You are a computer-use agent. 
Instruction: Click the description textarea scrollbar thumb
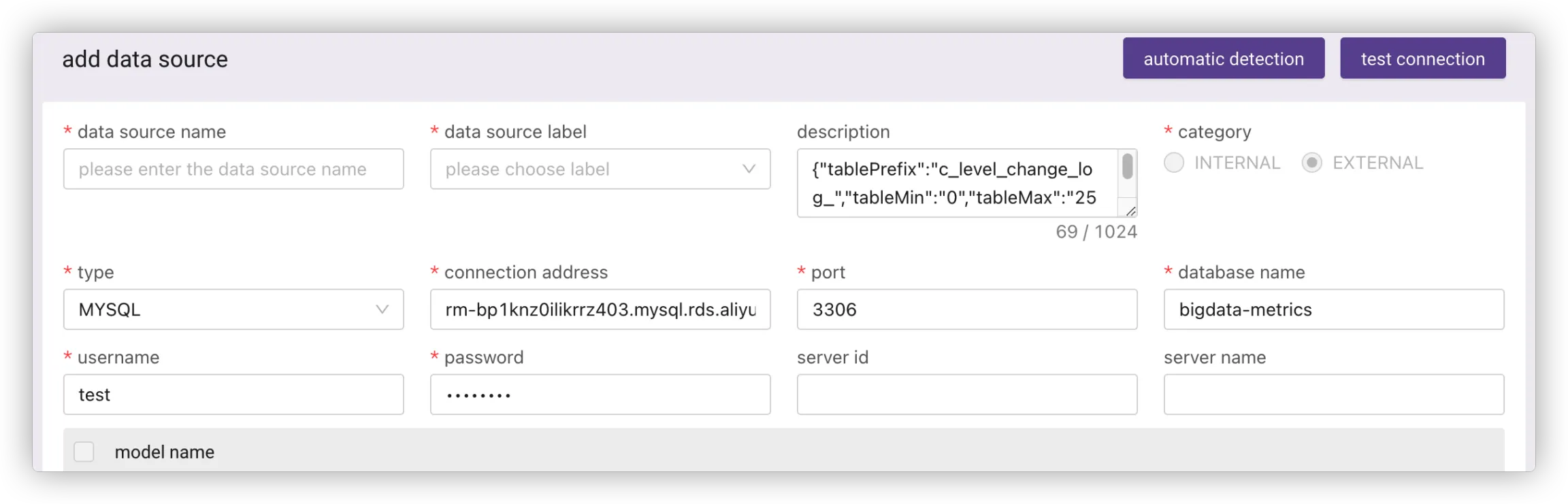[1127, 167]
